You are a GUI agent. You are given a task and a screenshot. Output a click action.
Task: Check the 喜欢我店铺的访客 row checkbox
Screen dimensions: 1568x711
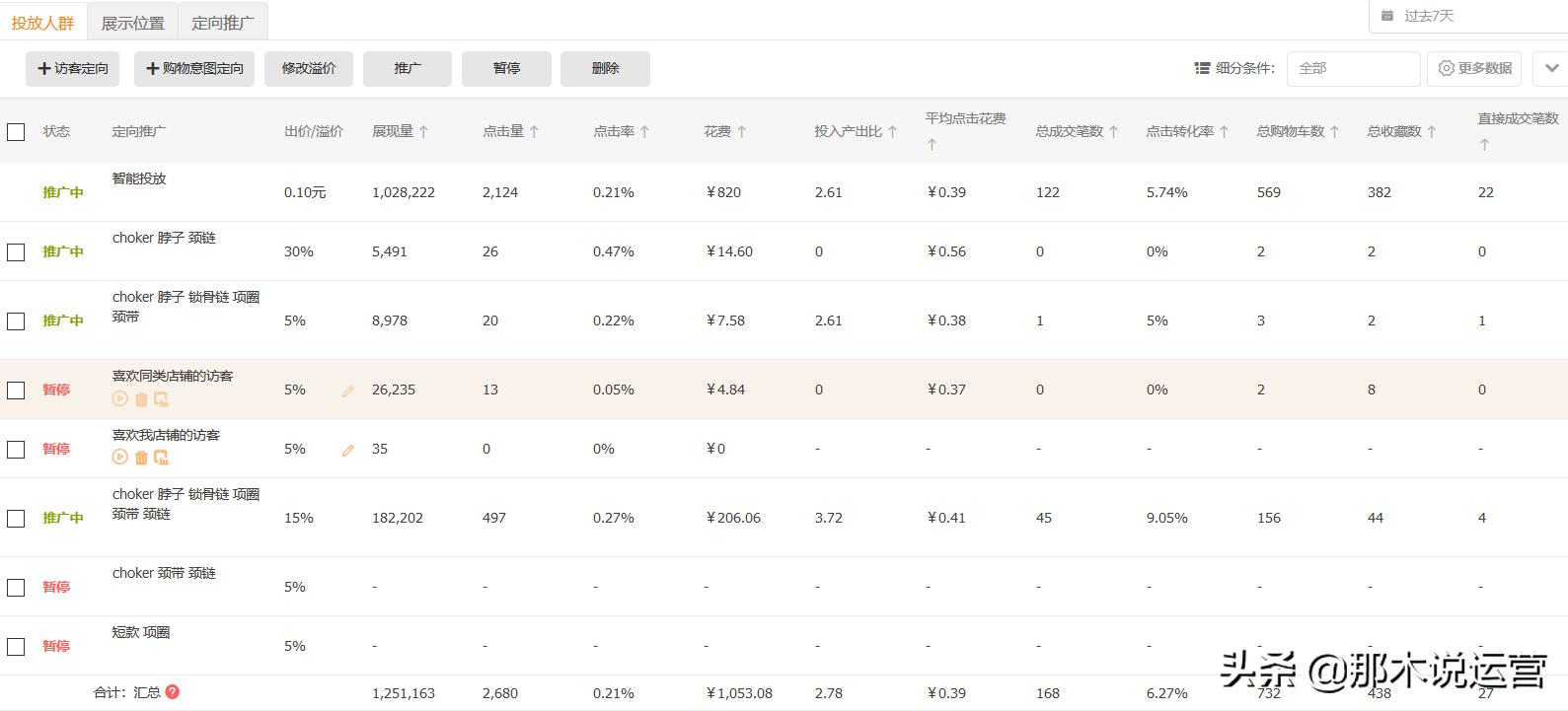tap(16, 449)
